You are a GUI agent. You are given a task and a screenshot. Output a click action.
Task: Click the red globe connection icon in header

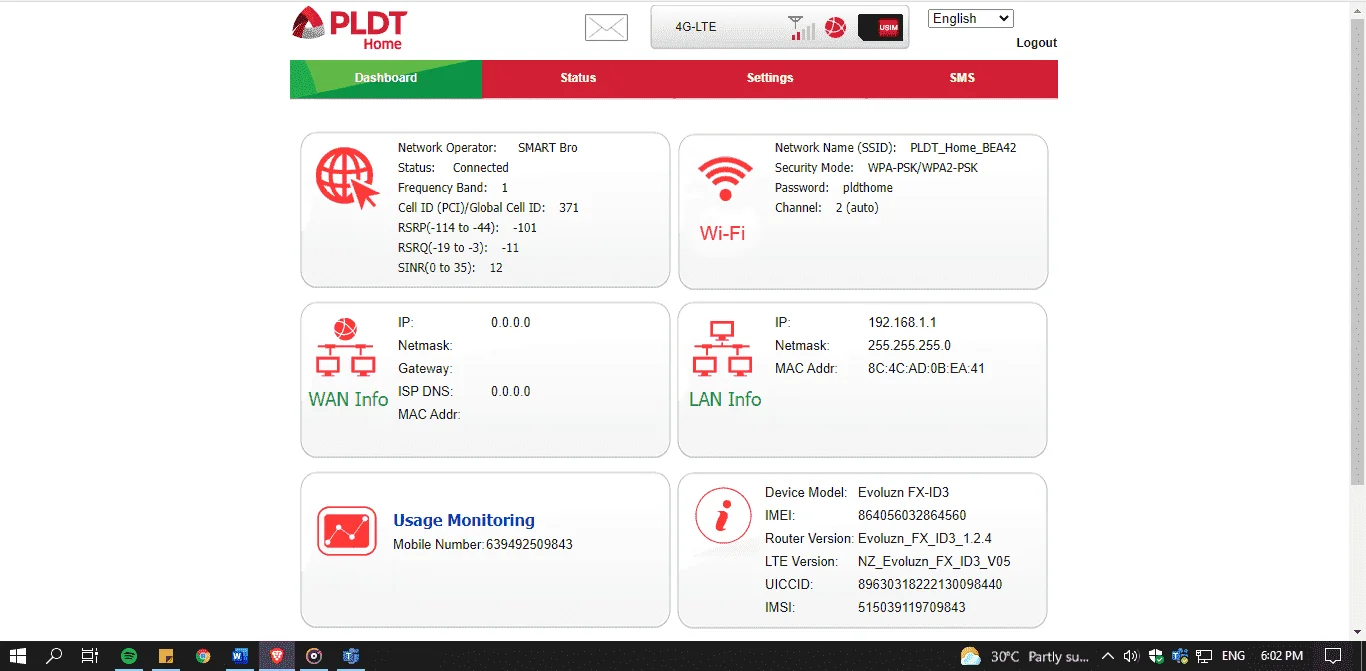coord(835,28)
